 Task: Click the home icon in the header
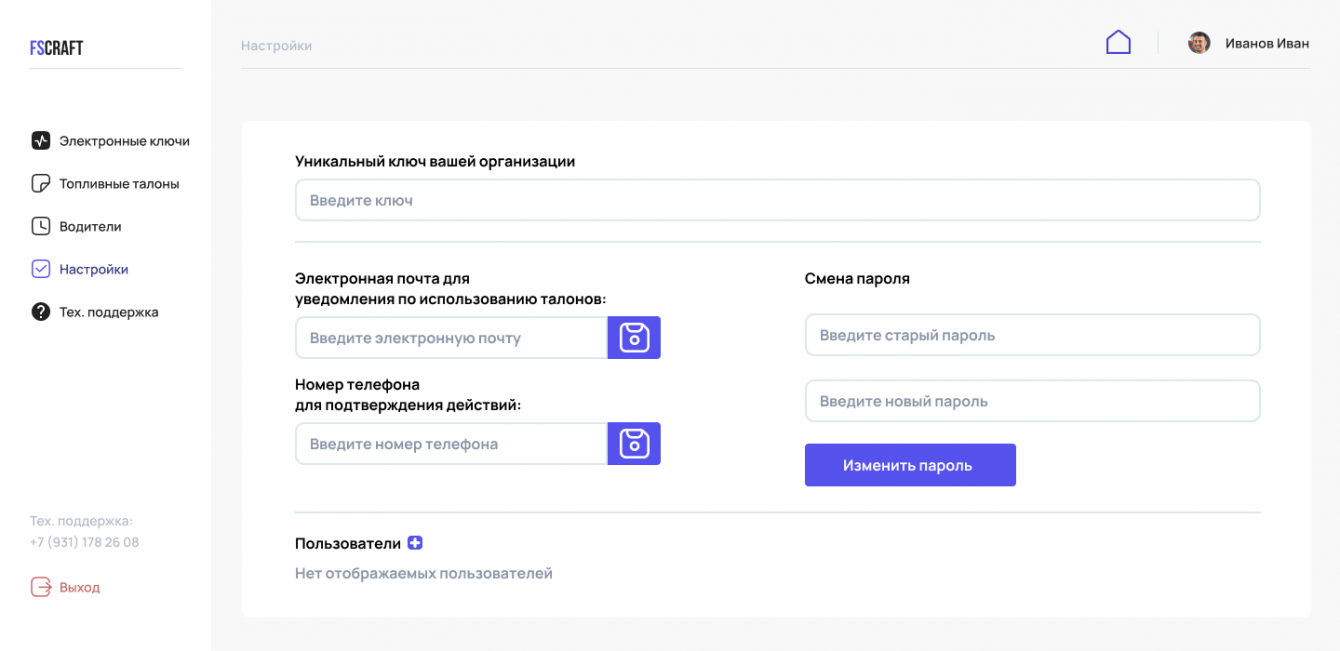point(1118,42)
